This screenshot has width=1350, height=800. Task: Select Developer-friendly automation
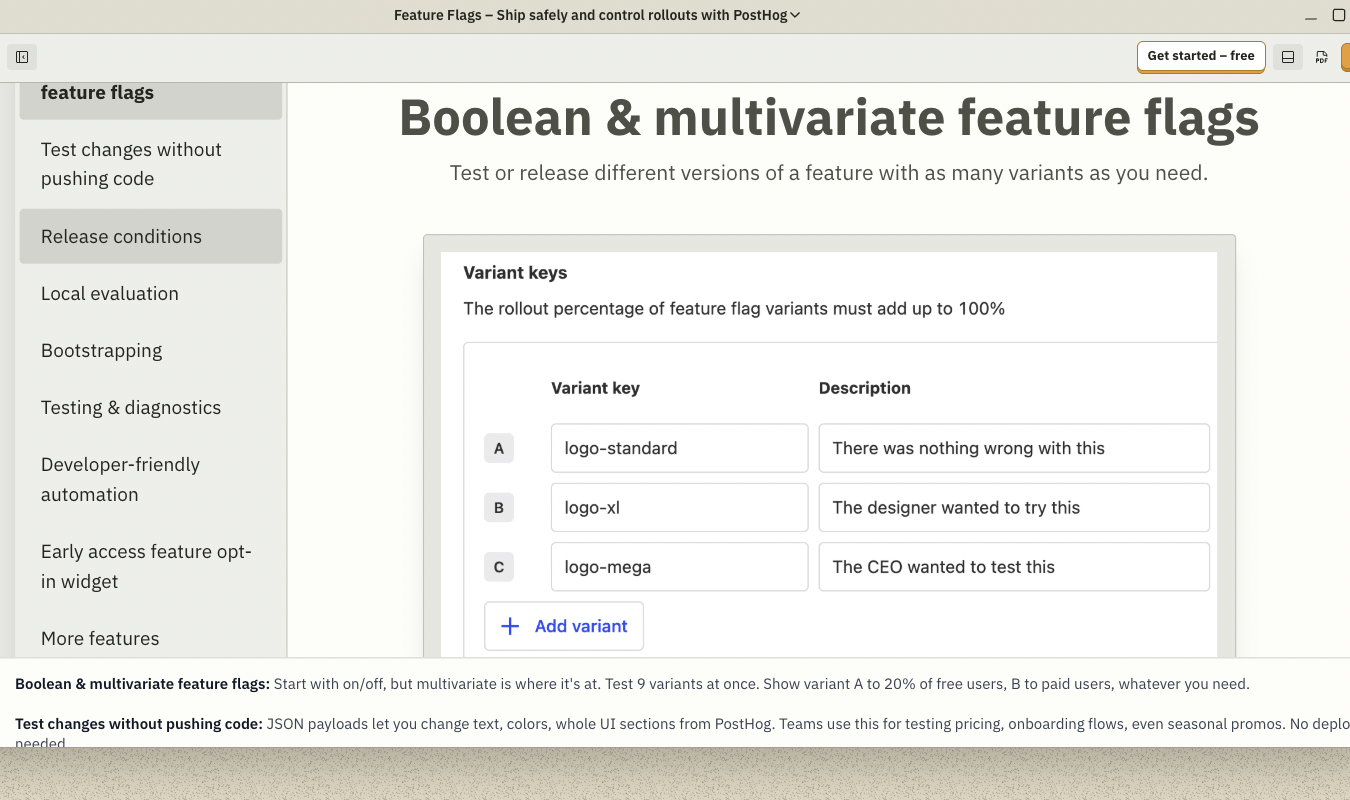[120, 479]
